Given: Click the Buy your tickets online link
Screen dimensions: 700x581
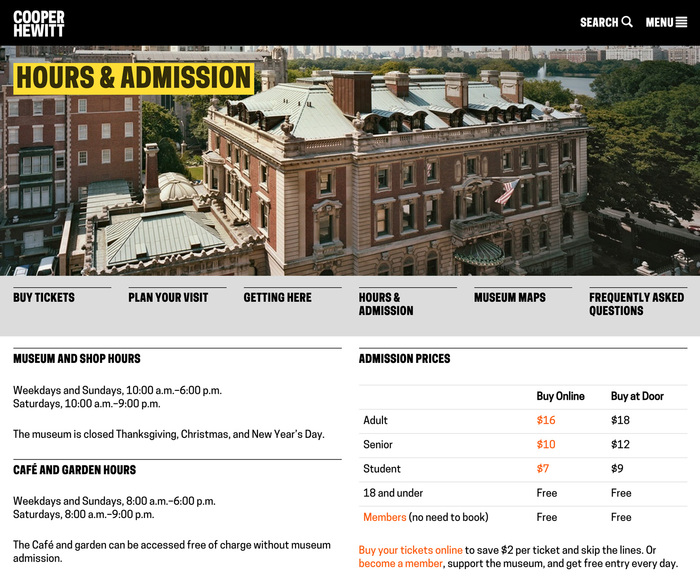Looking at the screenshot, I should 410,550.
